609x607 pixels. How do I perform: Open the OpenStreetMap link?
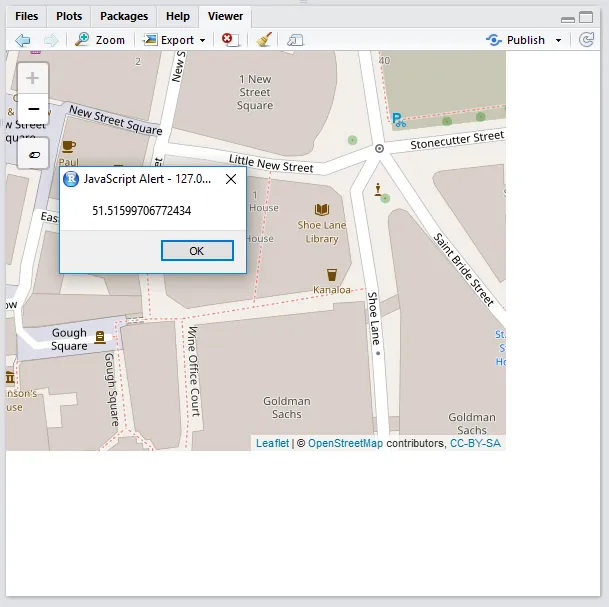pos(345,443)
